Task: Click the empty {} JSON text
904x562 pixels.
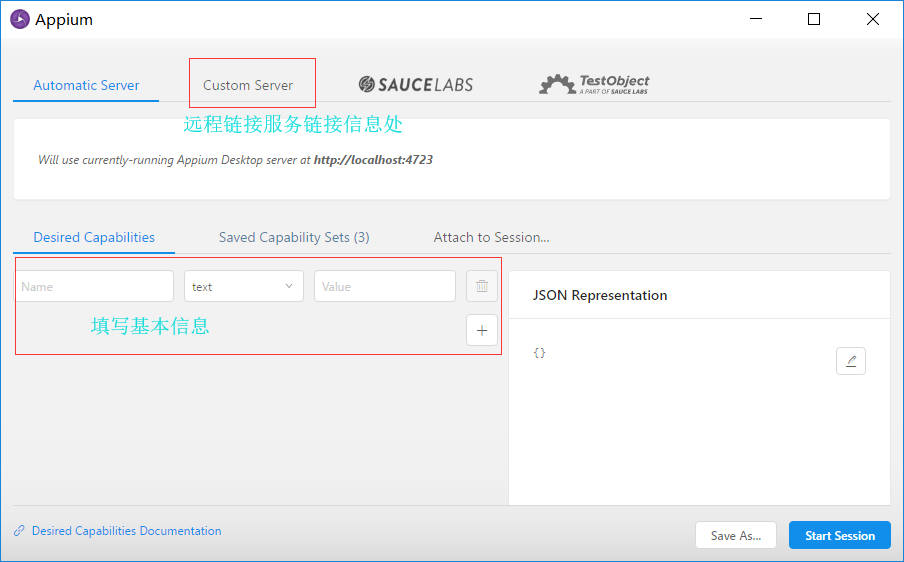Action: coord(540,353)
